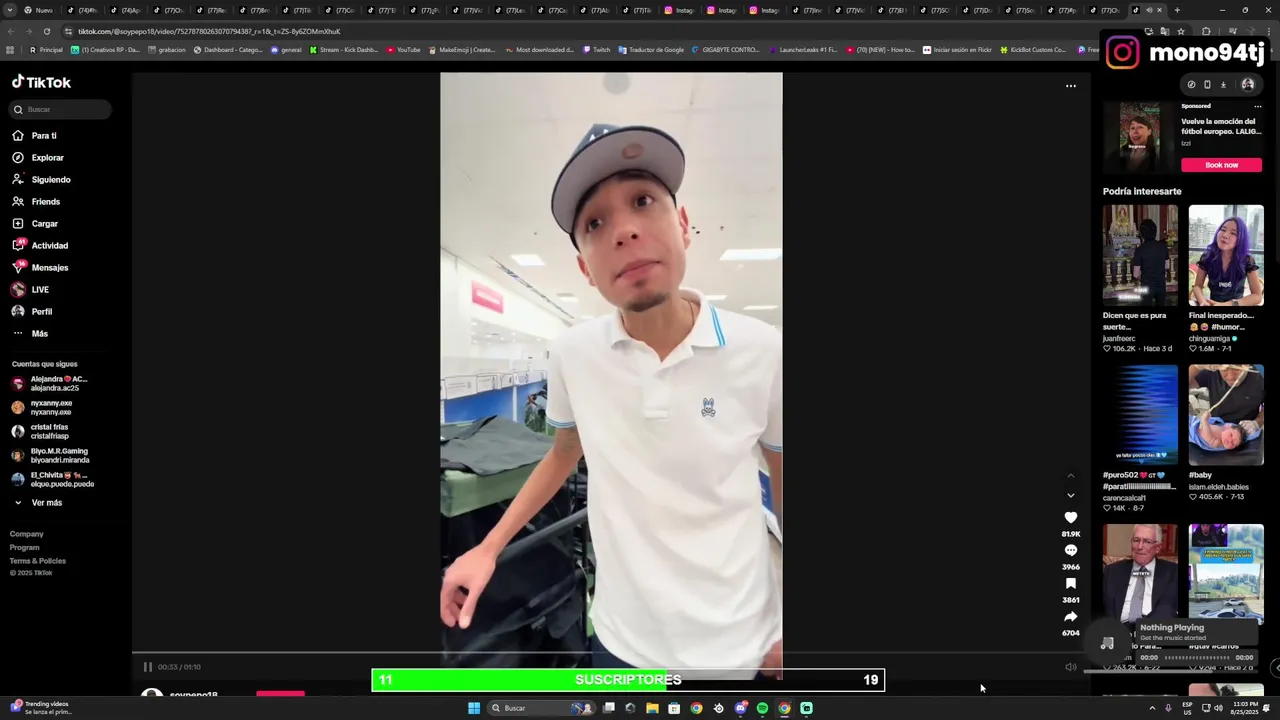Viewport: 1280px width, 720px height.
Task: Click the browser address bar URL
Action: click(x=209, y=31)
